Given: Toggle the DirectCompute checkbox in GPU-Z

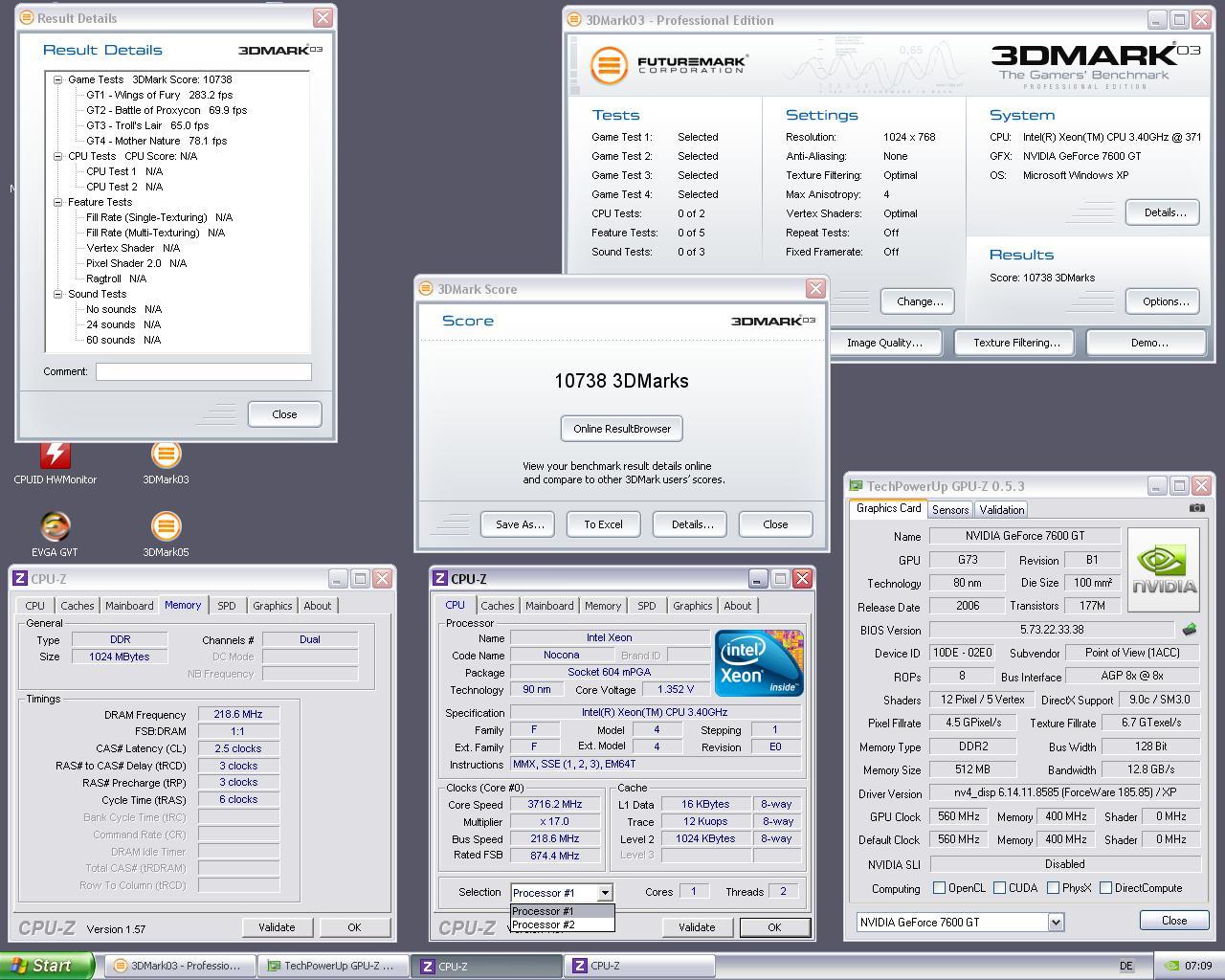Looking at the screenshot, I should point(1105,888).
